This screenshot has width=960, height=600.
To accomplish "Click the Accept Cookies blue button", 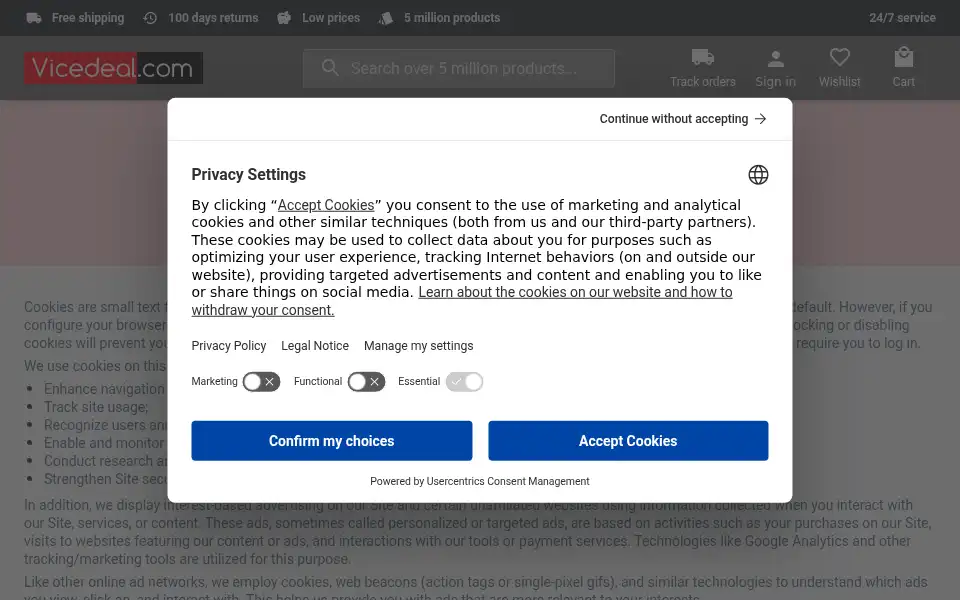I will point(628,440).
